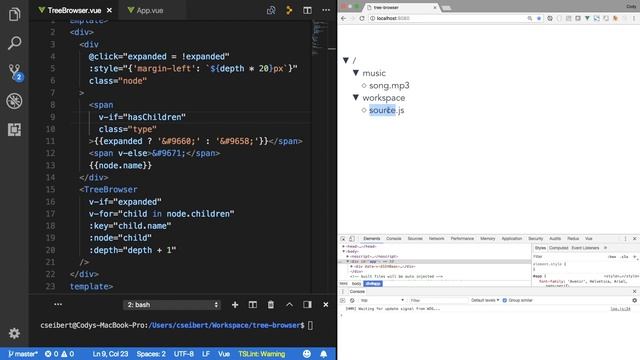640x360 pixels.
Task: Open console settings with the gear icon
Action: pos(634,300)
